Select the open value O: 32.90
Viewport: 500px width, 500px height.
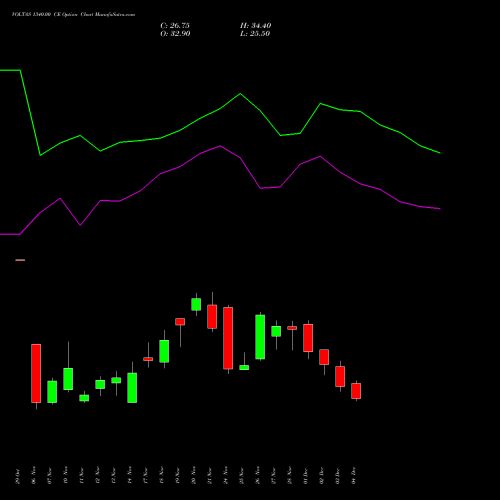pos(175,34)
